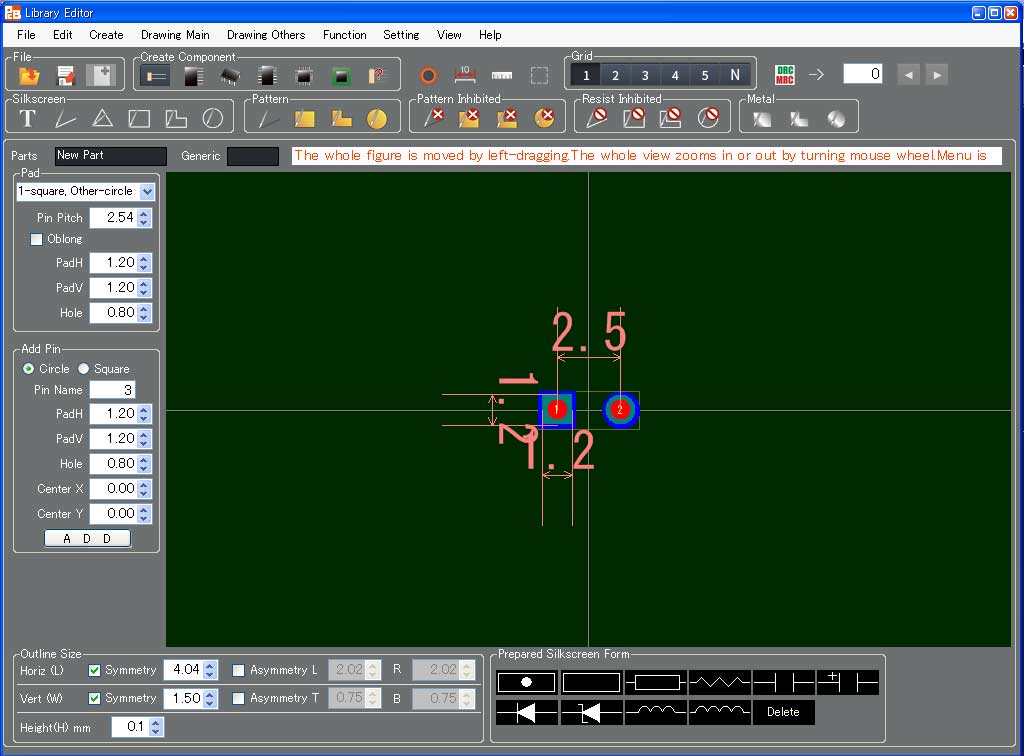1024x756 pixels.
Task: Select the Pattern line tool
Action: 268,119
